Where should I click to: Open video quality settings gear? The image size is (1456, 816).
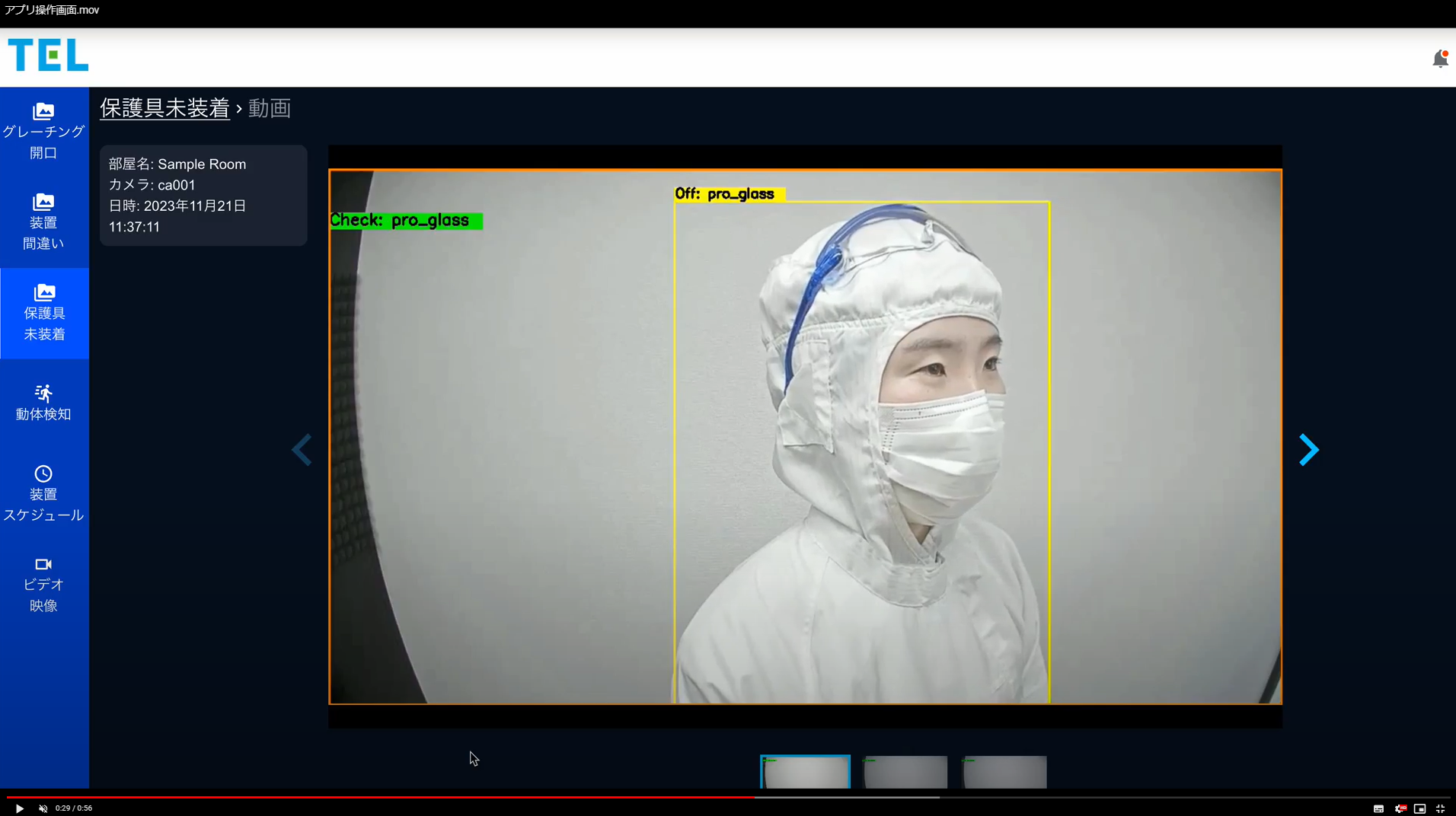pos(1400,808)
